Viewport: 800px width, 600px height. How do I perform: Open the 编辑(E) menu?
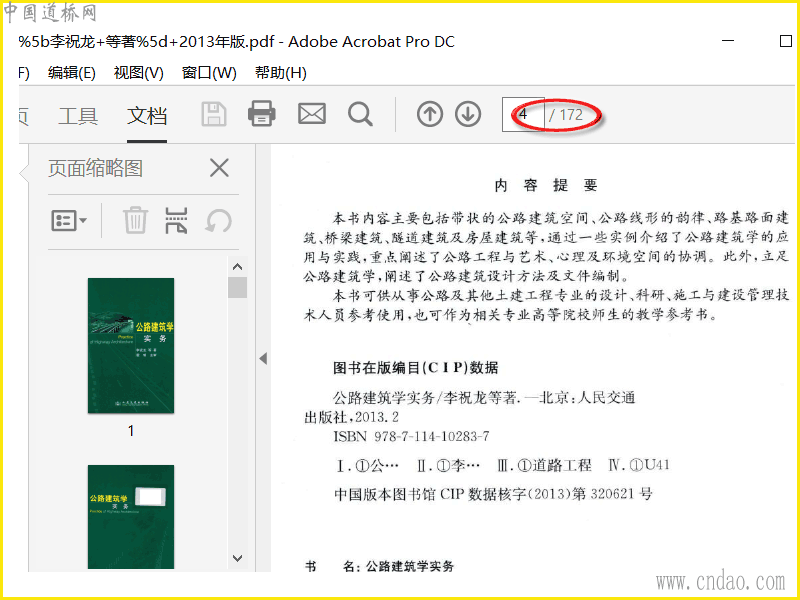71,73
